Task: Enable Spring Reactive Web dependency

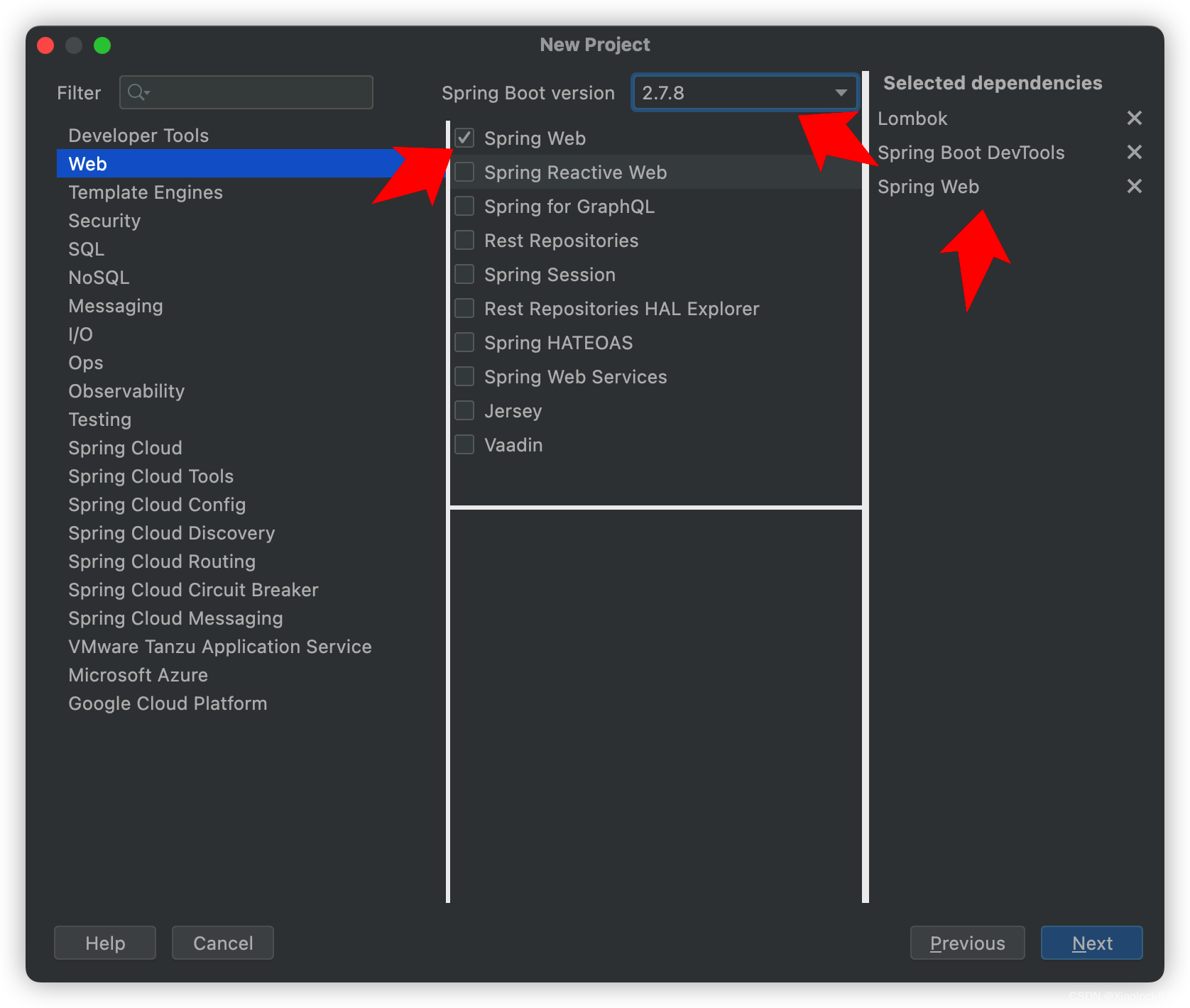Action: click(464, 172)
